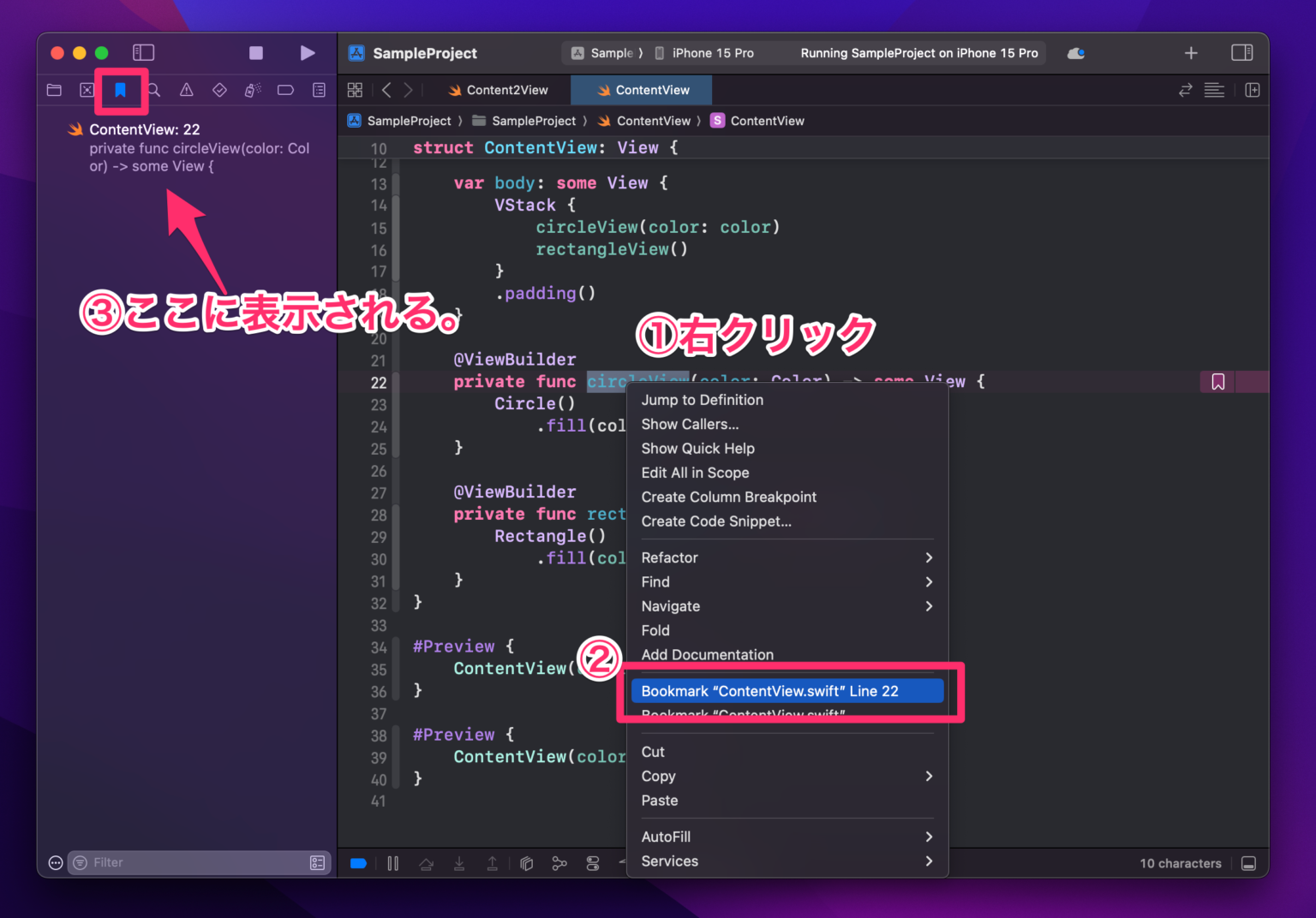Viewport: 1316px width, 918px height.
Task: Open the Library with the plus icon
Action: tap(1191, 52)
